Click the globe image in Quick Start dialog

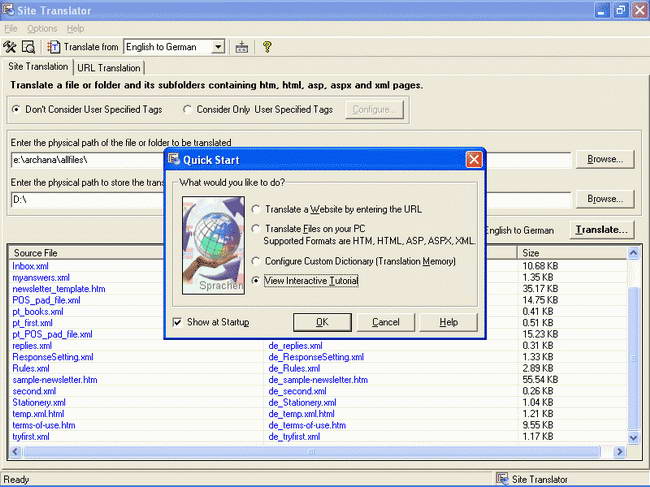pos(213,245)
